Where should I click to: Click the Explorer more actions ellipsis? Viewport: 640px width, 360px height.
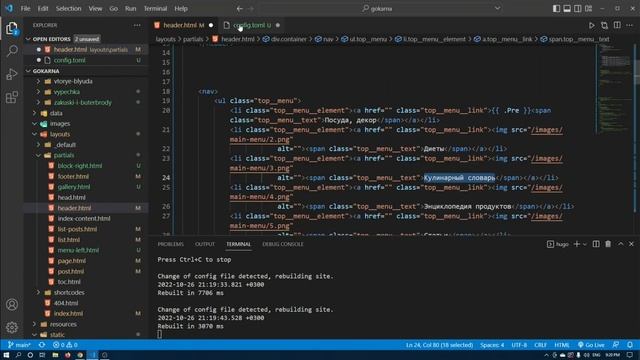(x=137, y=25)
